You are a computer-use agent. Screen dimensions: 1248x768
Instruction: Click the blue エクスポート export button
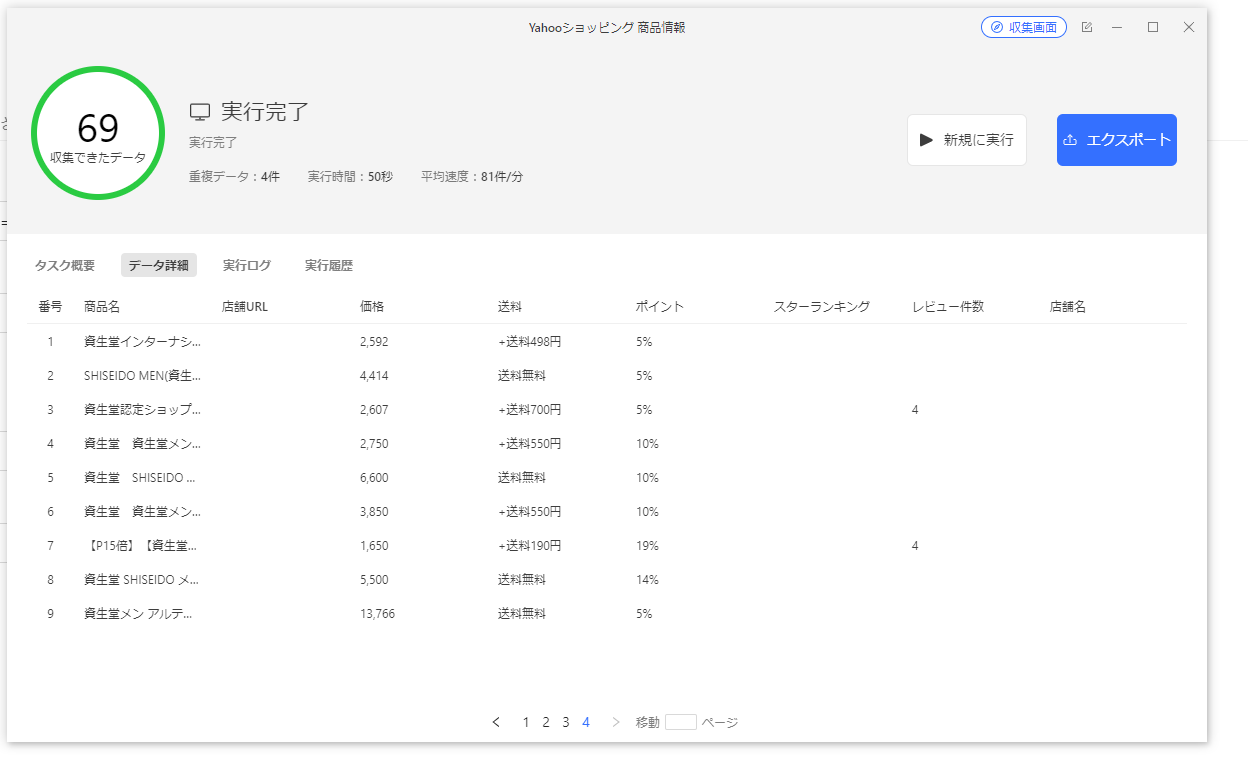click(x=1116, y=140)
